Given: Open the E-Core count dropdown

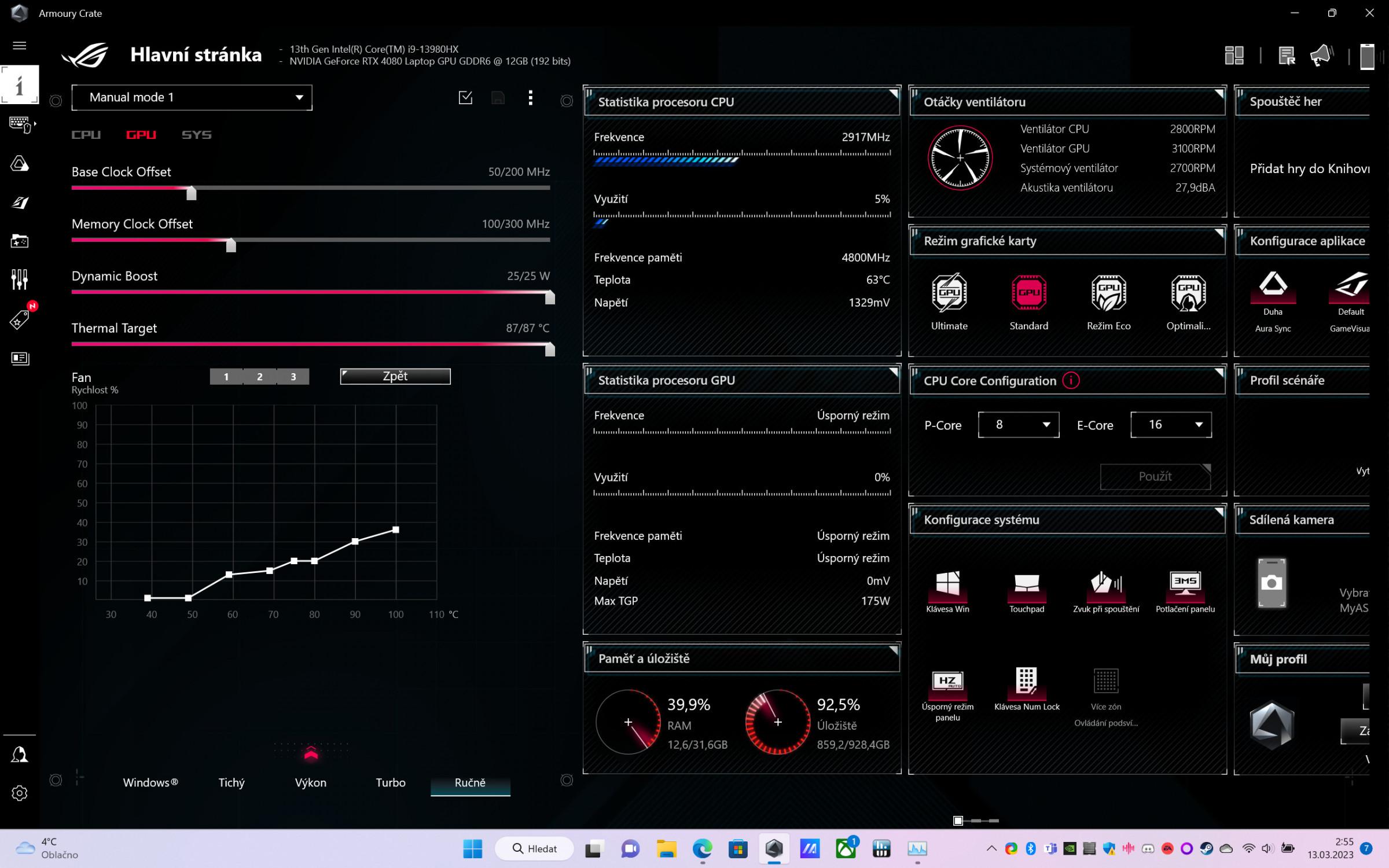Looking at the screenshot, I should 1170,425.
